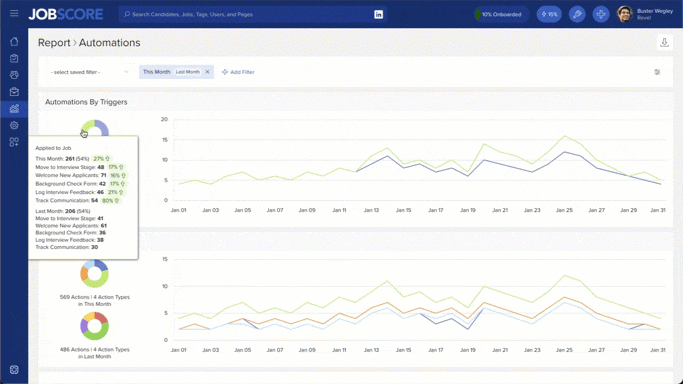Click the donut chart for 486 Actions Last Month

[95, 326]
